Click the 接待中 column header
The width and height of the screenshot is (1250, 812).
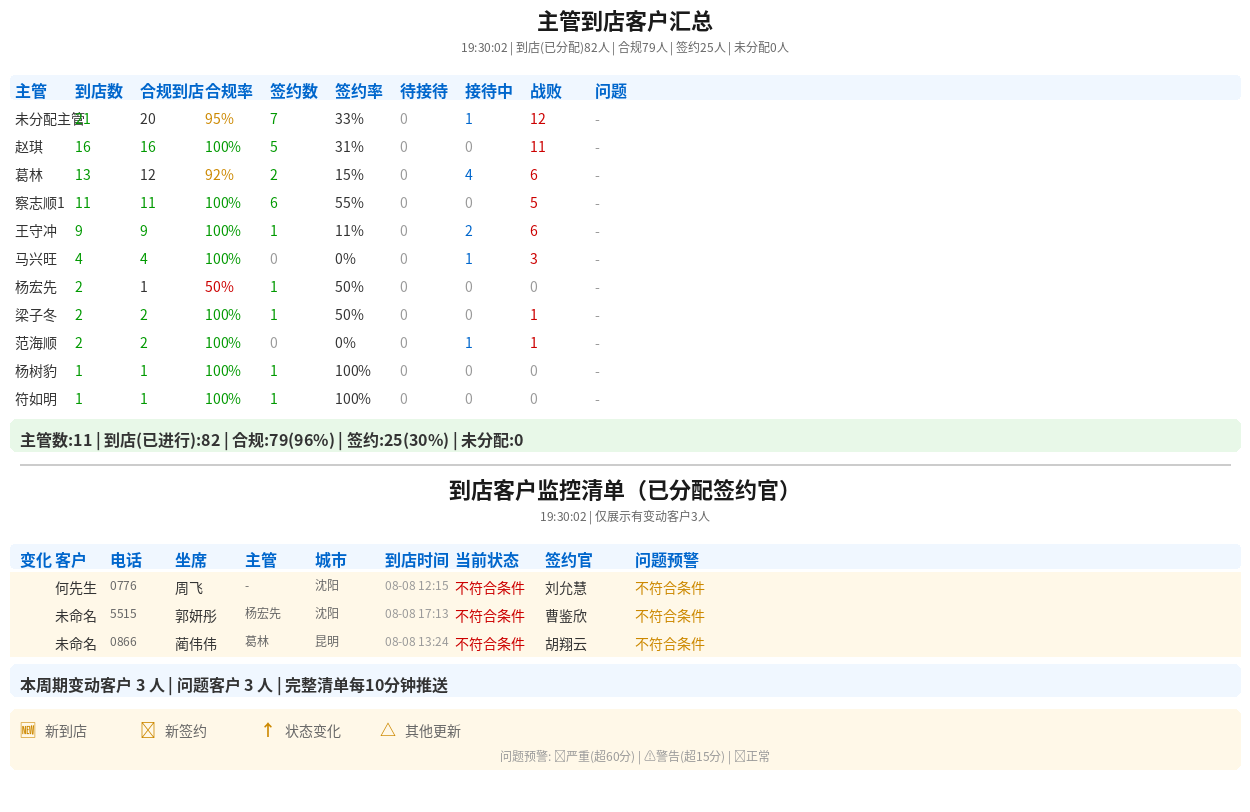click(489, 91)
